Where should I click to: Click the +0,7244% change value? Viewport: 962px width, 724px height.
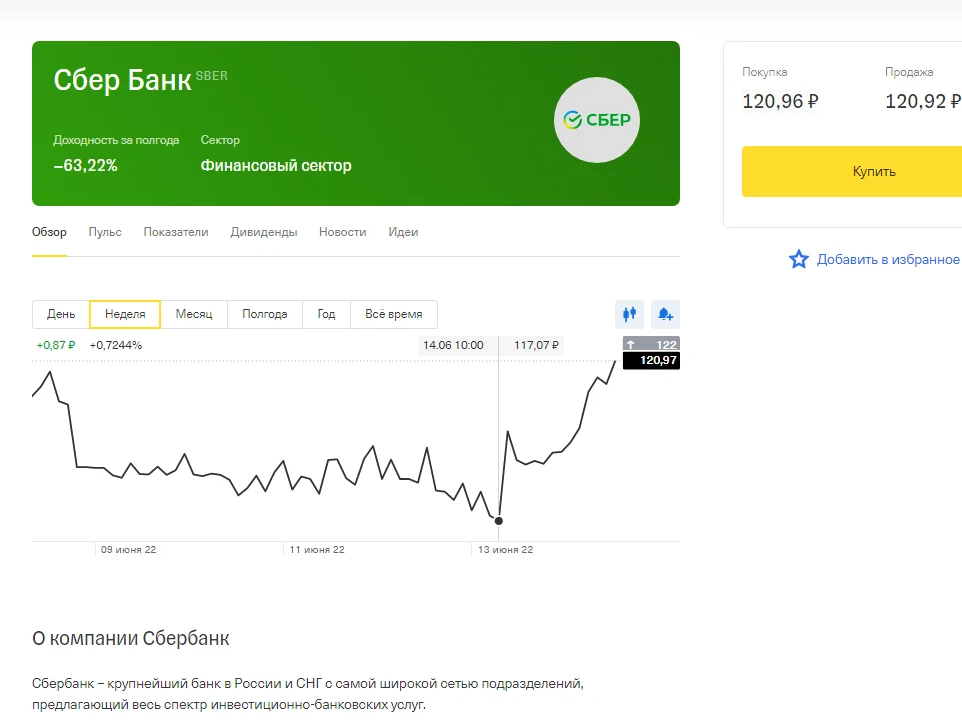coord(116,345)
